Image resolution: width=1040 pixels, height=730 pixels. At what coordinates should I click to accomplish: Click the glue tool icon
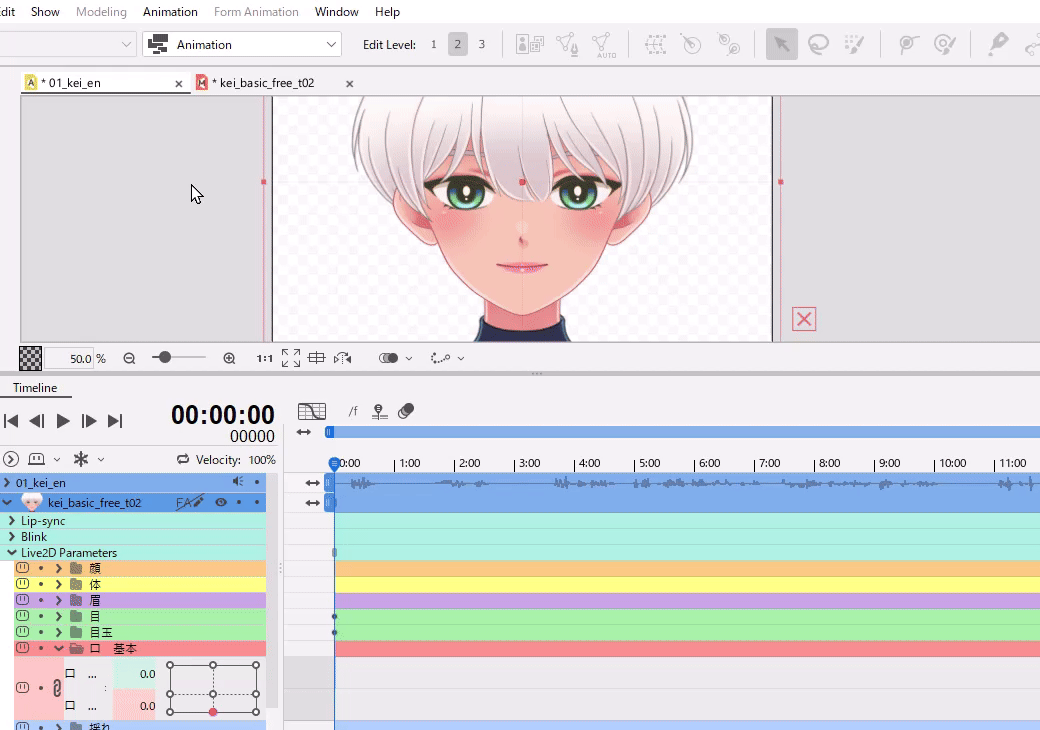coord(907,44)
